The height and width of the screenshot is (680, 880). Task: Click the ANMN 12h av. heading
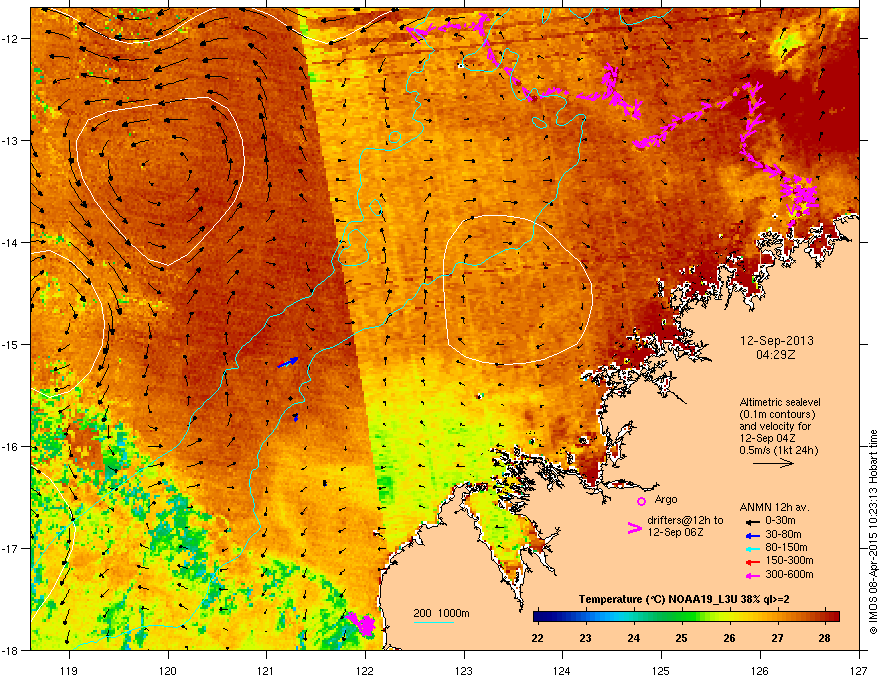(774, 507)
